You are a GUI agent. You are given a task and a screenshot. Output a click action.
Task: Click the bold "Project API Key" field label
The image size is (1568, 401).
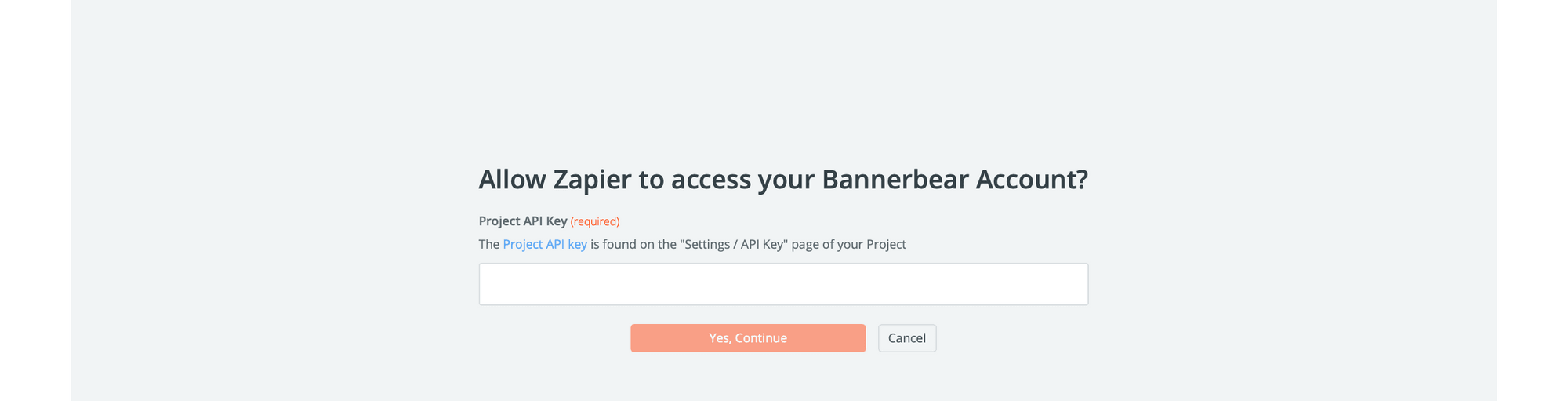point(523,221)
